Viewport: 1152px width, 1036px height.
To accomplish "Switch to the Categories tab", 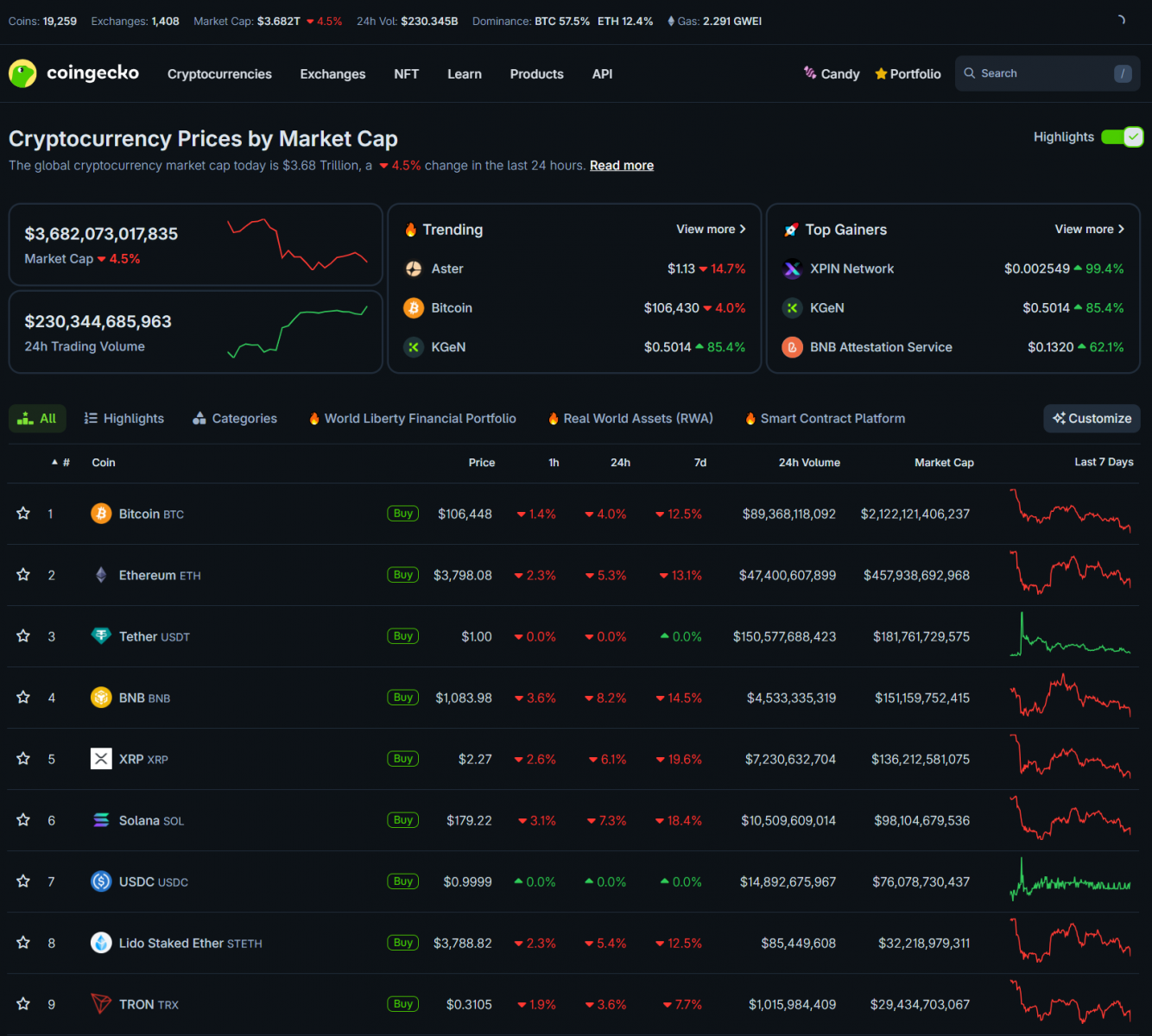I will pyautogui.click(x=234, y=418).
